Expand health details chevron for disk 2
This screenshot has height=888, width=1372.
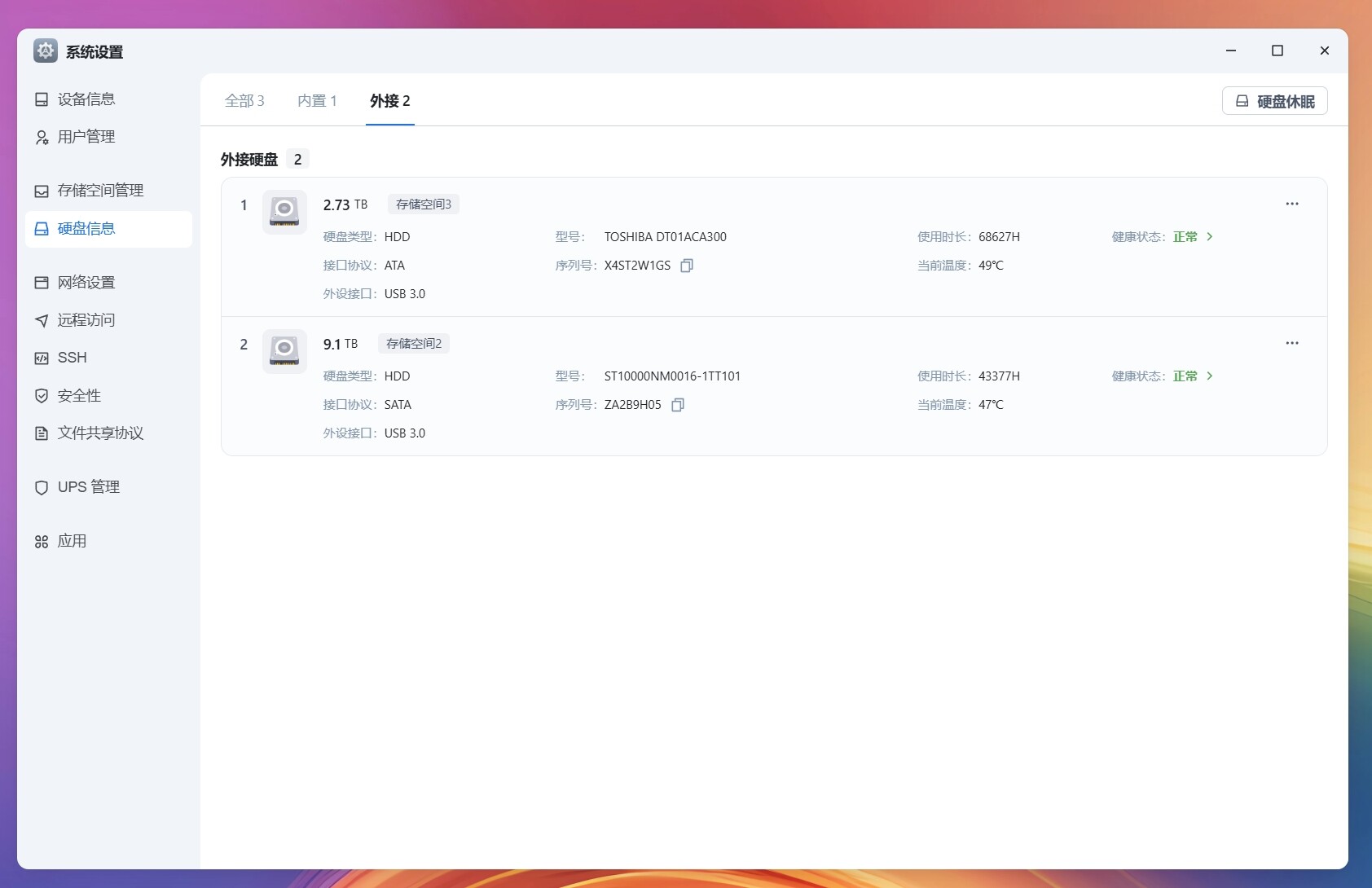pyautogui.click(x=1210, y=376)
